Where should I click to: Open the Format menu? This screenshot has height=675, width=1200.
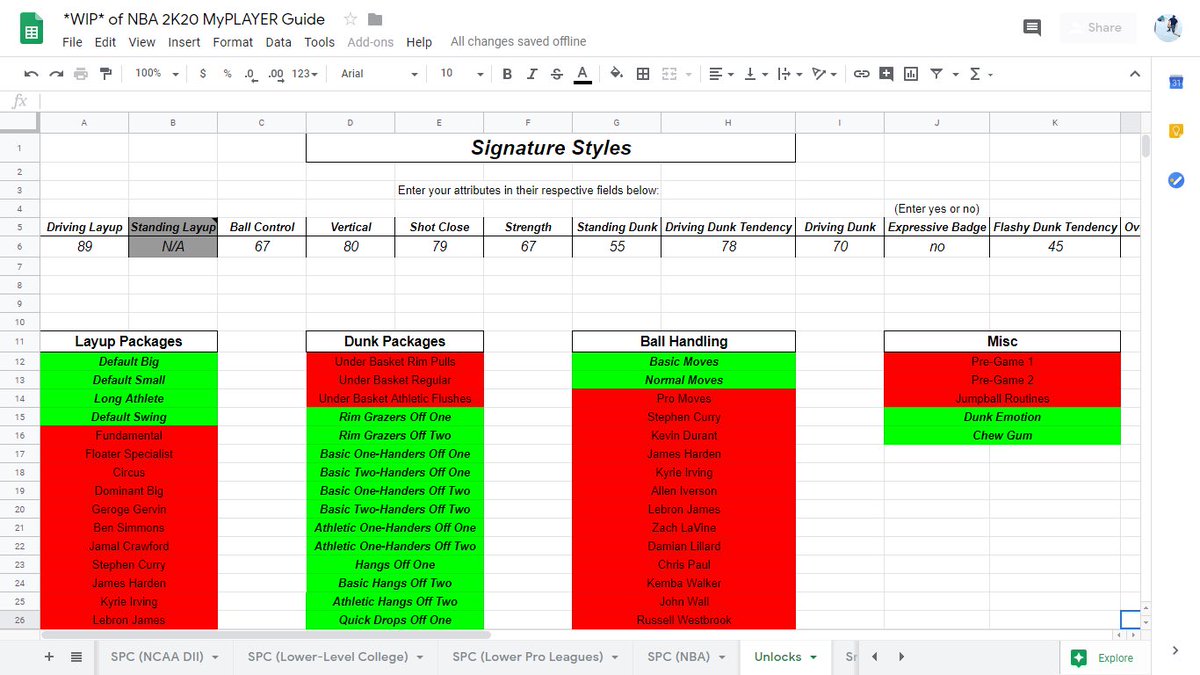[x=233, y=42]
